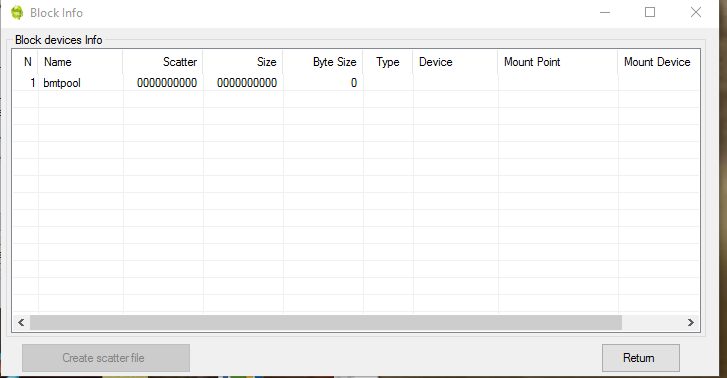Viewport: 727px width, 378px height.
Task: Click the Byte Size column header
Action: click(x=323, y=62)
